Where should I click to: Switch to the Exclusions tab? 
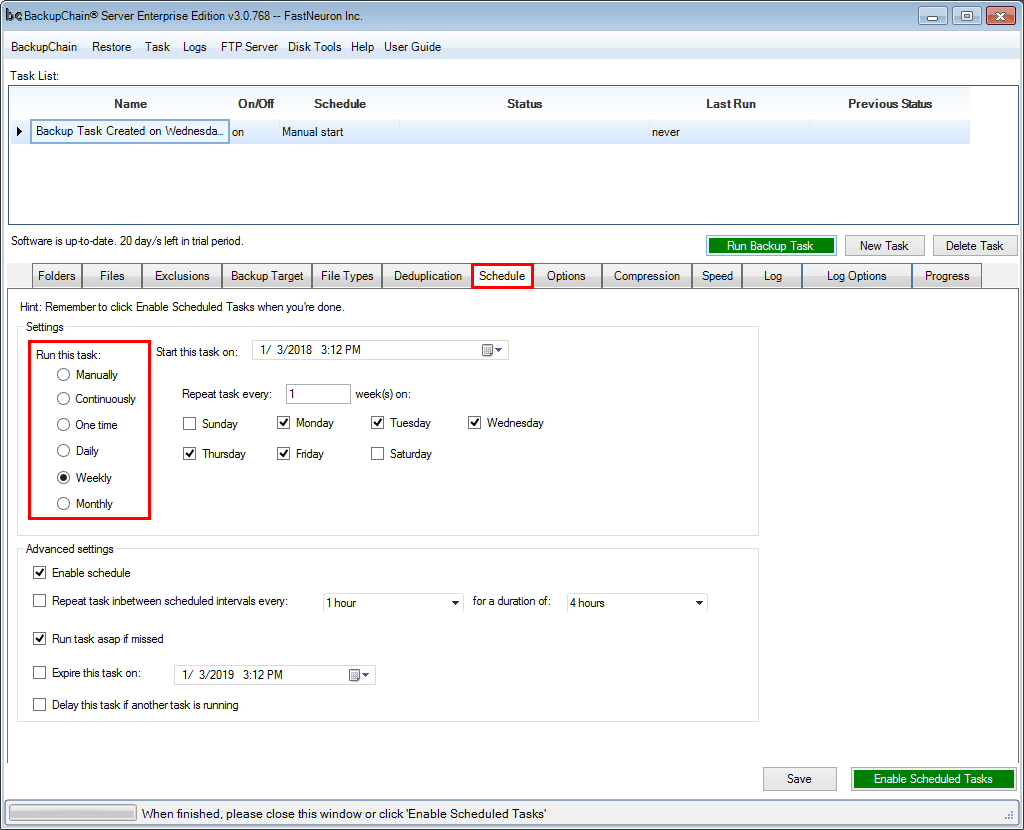click(x=182, y=276)
